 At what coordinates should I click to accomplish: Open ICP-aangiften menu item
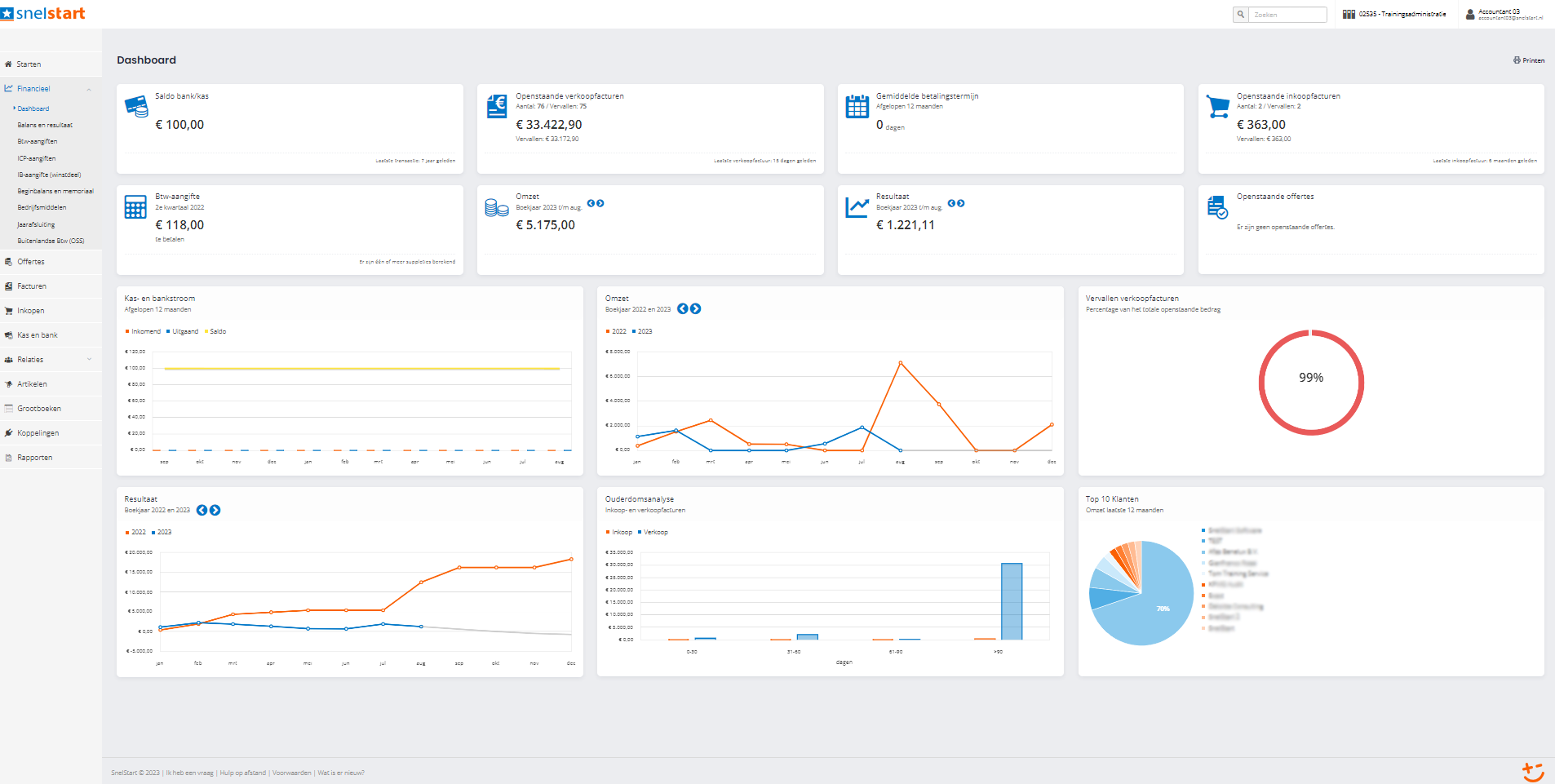37,158
